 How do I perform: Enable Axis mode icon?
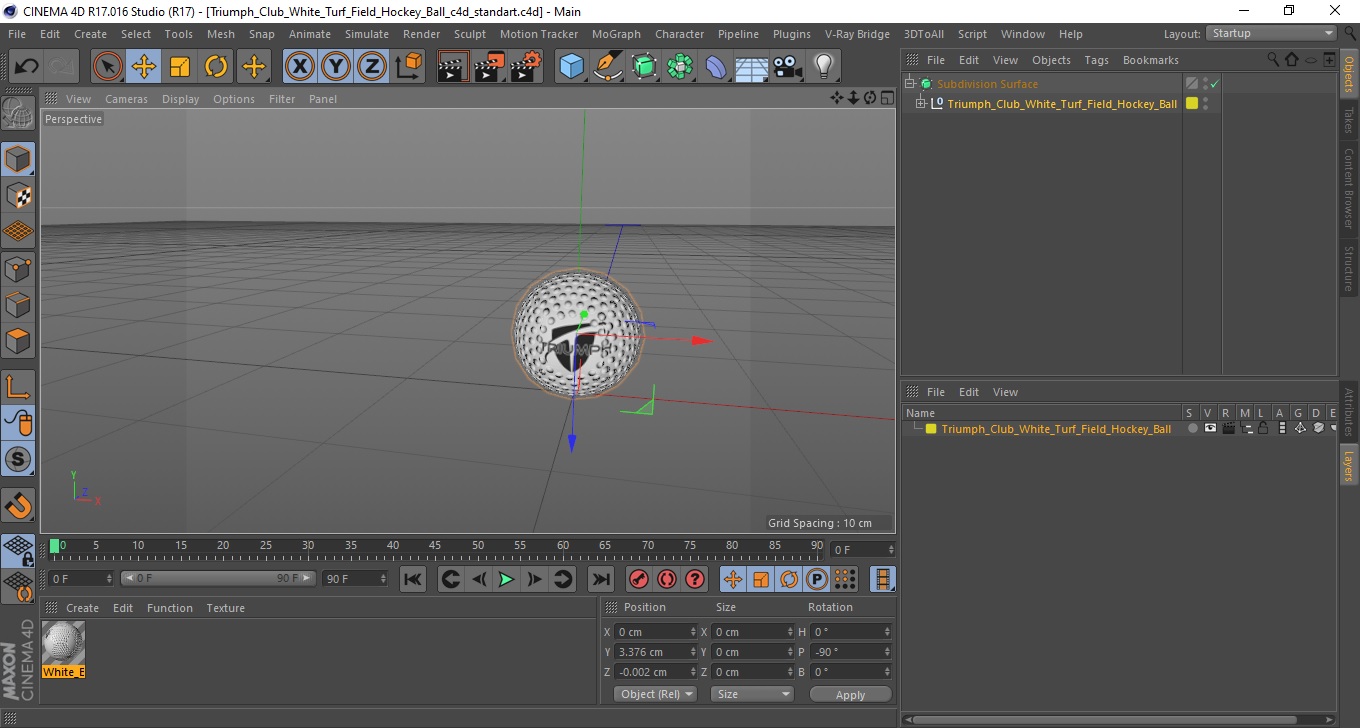[x=19, y=386]
